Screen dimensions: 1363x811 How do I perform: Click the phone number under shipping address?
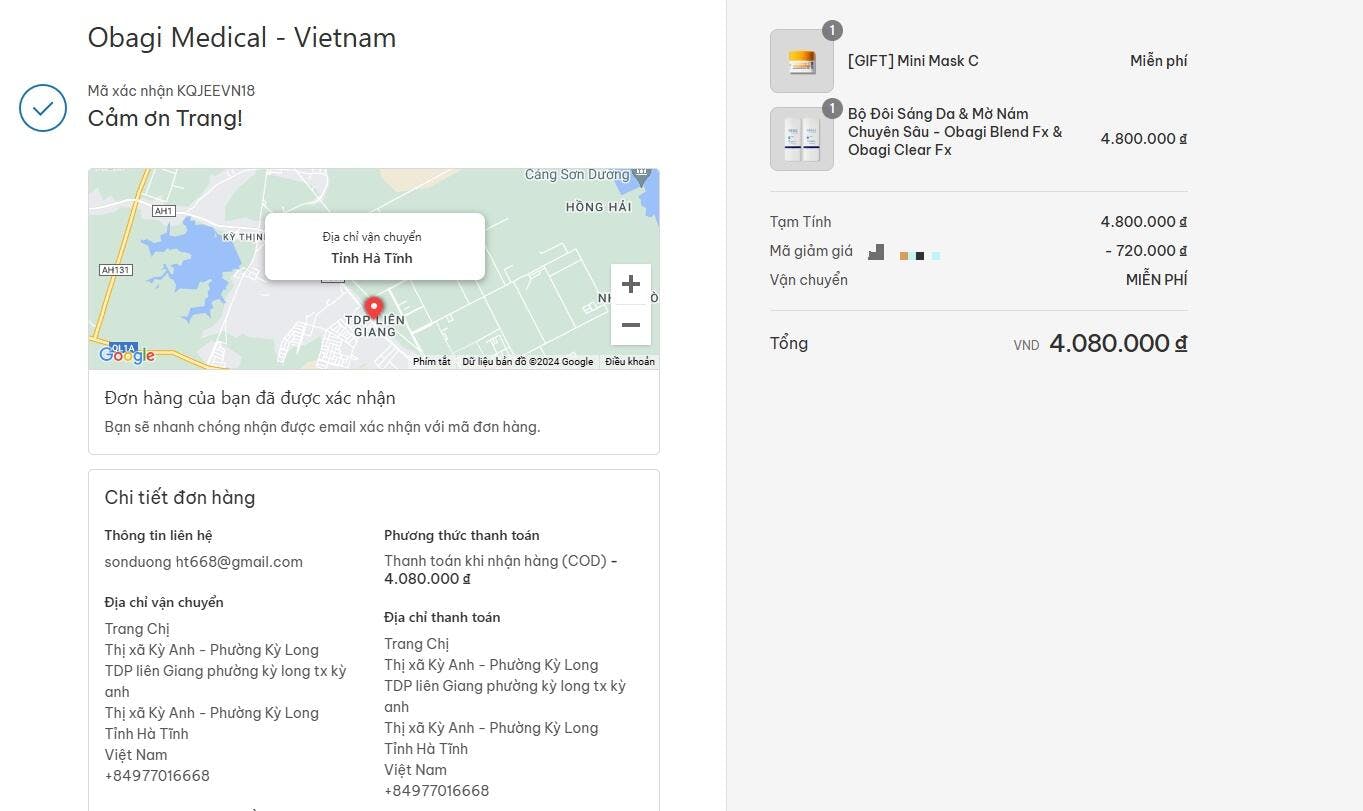157,776
